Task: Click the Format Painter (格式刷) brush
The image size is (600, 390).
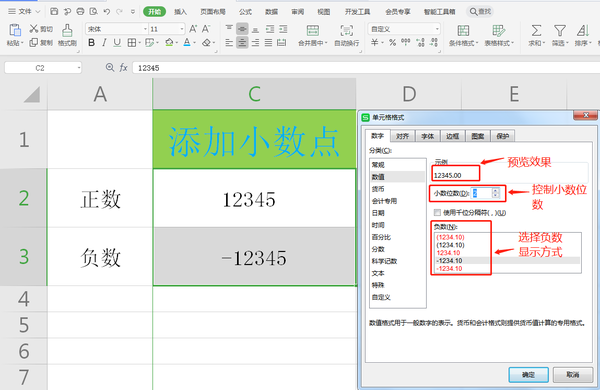Action: [67, 31]
